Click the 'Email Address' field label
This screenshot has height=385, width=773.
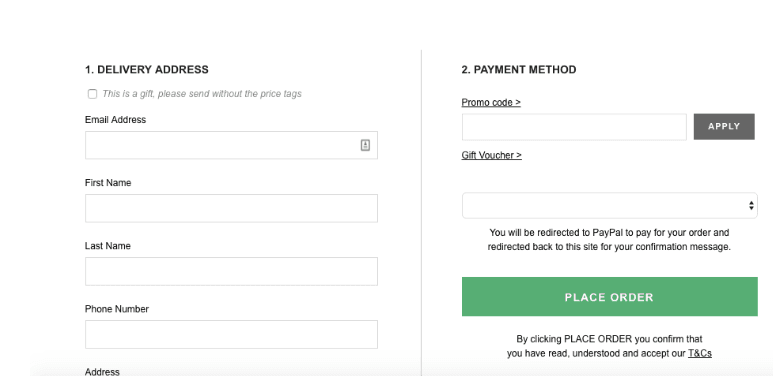pos(115,120)
